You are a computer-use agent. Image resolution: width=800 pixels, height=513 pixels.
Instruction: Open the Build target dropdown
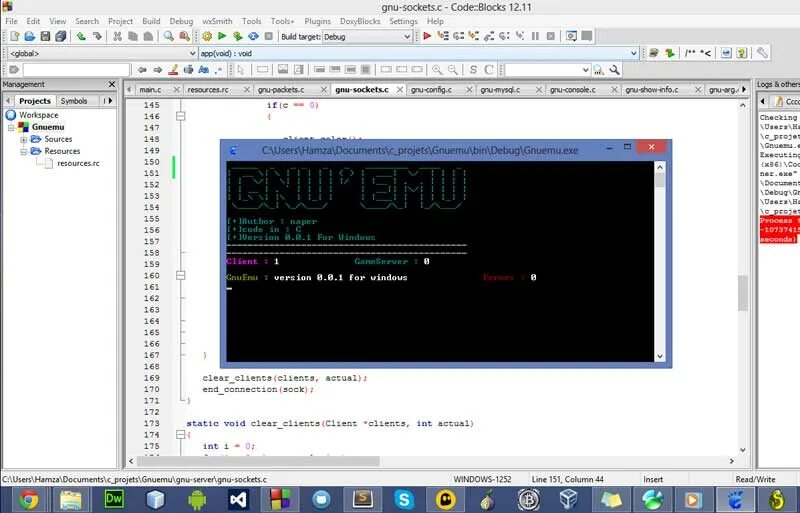(407, 37)
